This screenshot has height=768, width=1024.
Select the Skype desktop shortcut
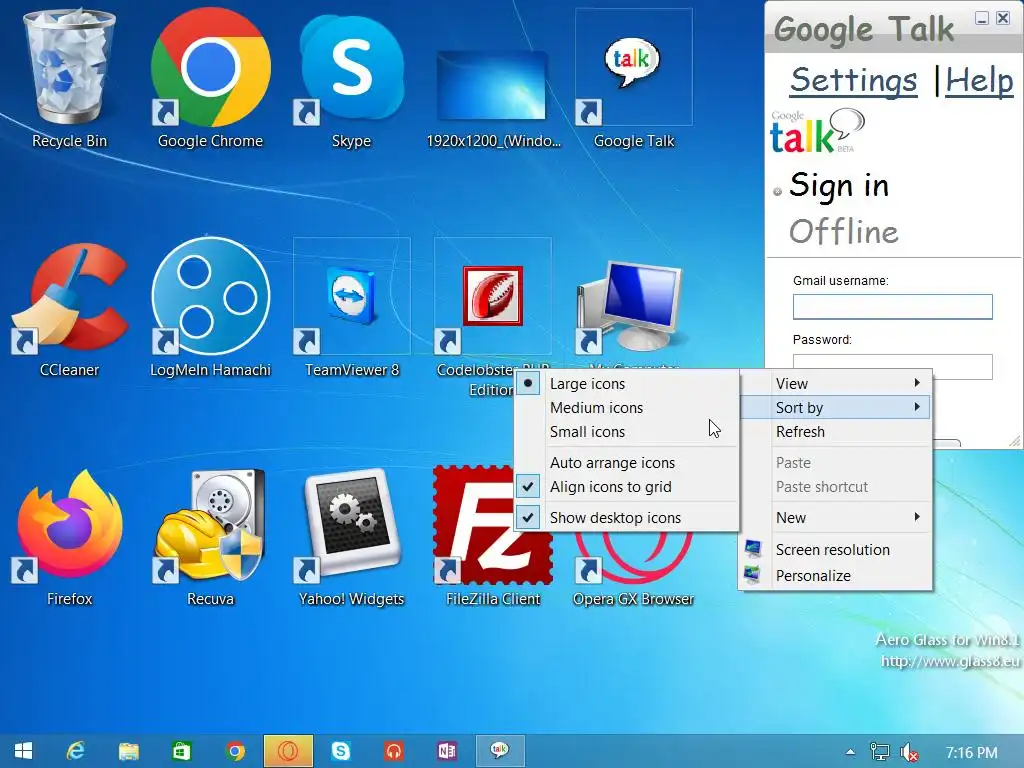pos(351,78)
